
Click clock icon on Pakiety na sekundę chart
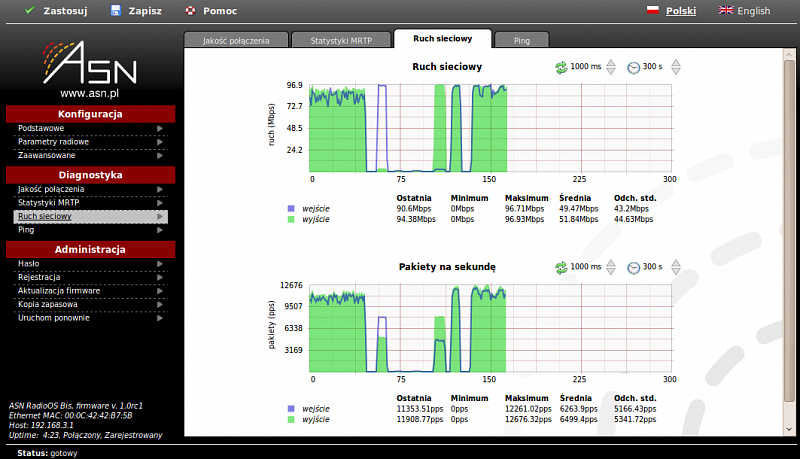(633, 267)
